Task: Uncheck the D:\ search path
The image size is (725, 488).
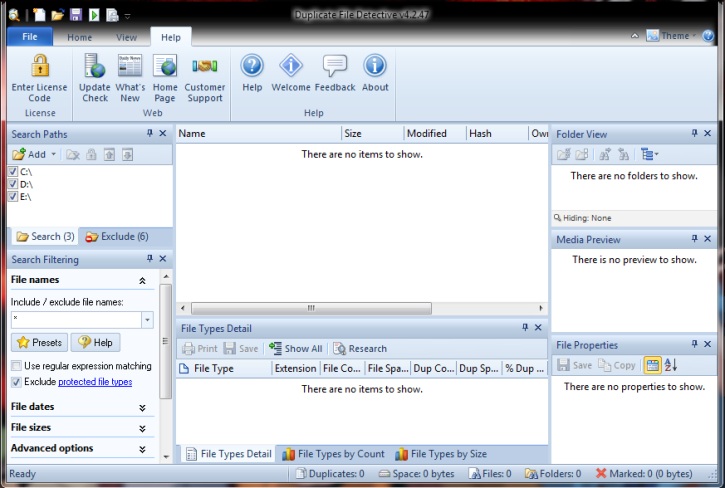Action: [13, 184]
